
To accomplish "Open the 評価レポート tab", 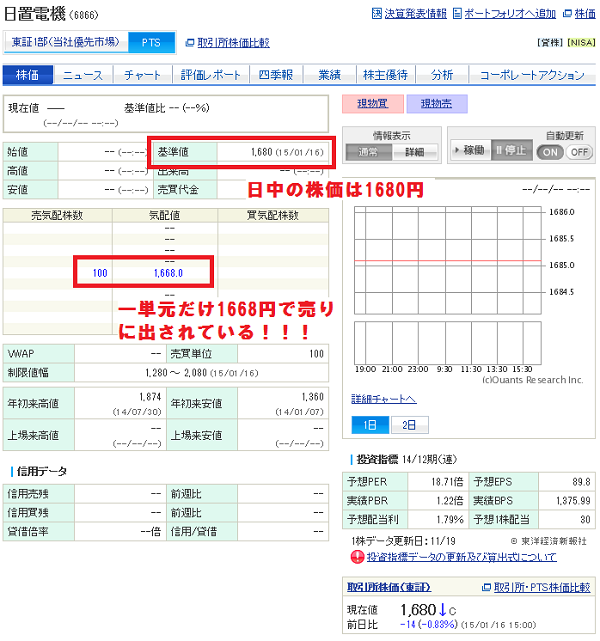I will click(210, 75).
